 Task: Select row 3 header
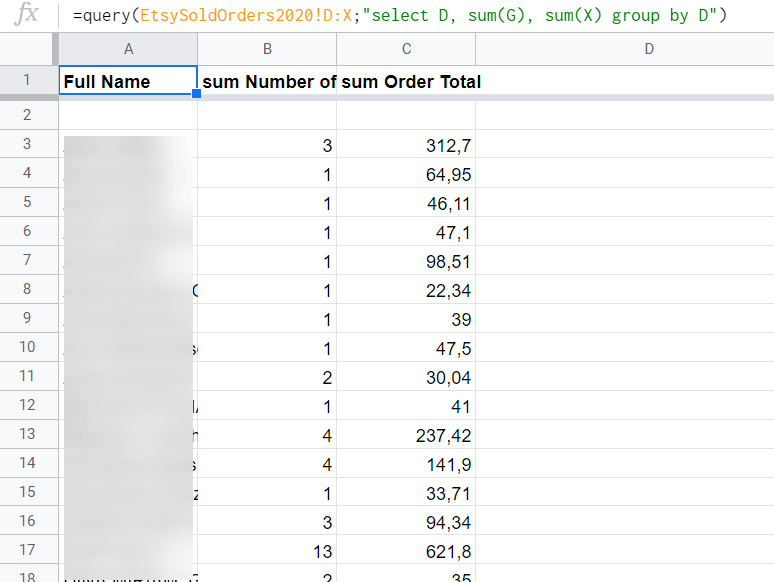coord(27,144)
